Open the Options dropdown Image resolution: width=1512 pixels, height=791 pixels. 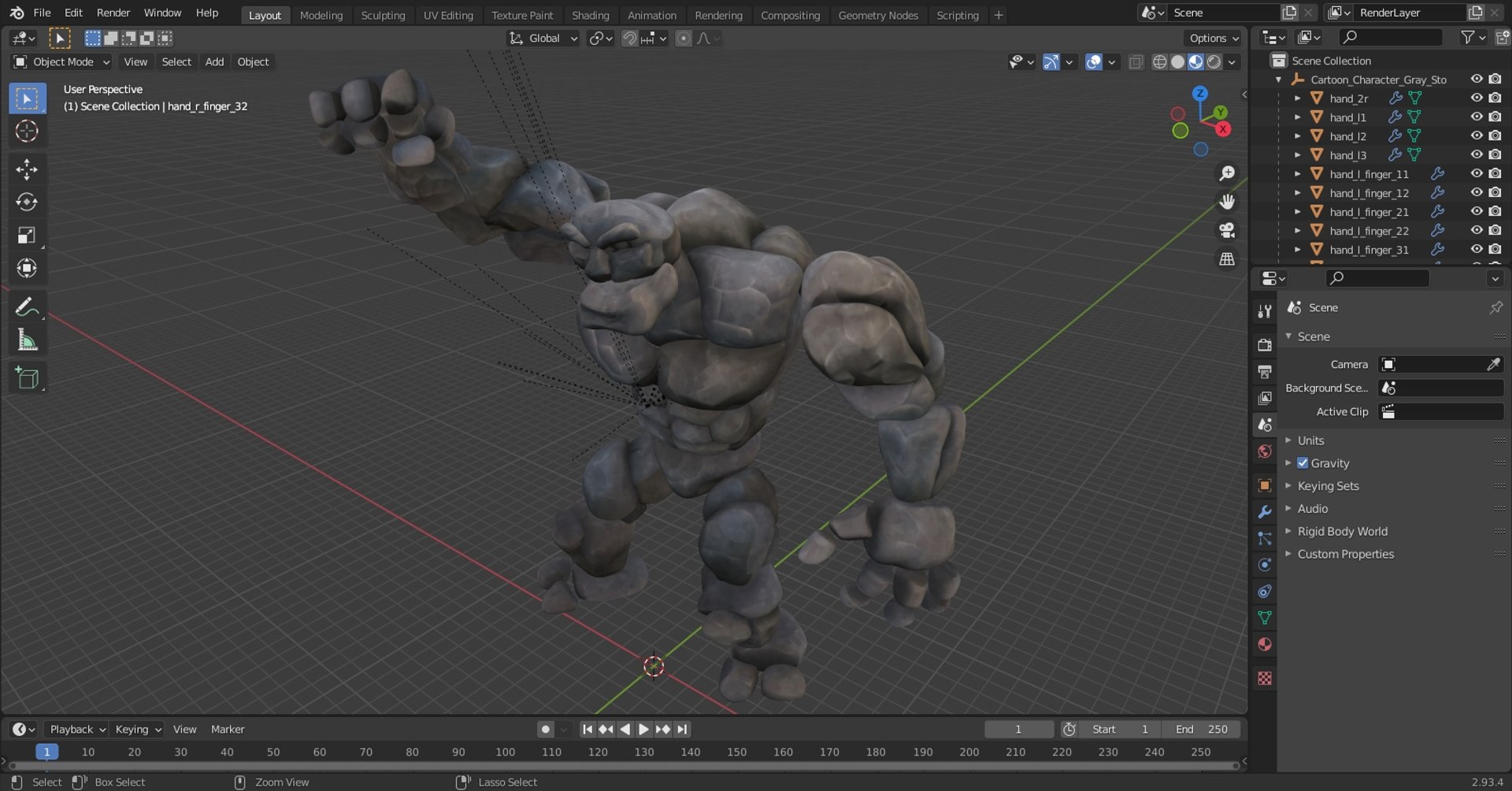(1214, 39)
